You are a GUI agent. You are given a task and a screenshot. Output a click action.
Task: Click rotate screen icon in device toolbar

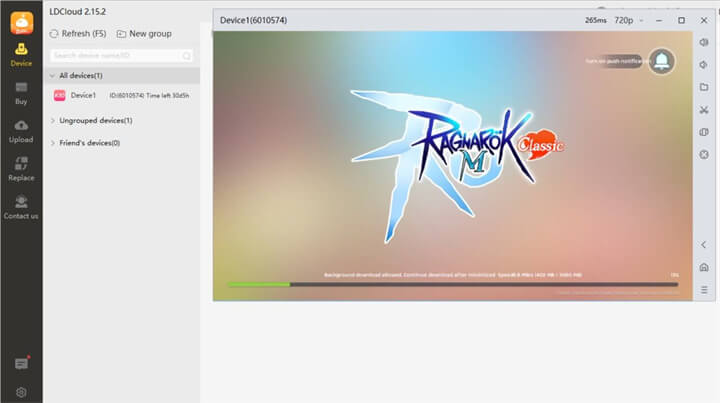click(x=704, y=132)
